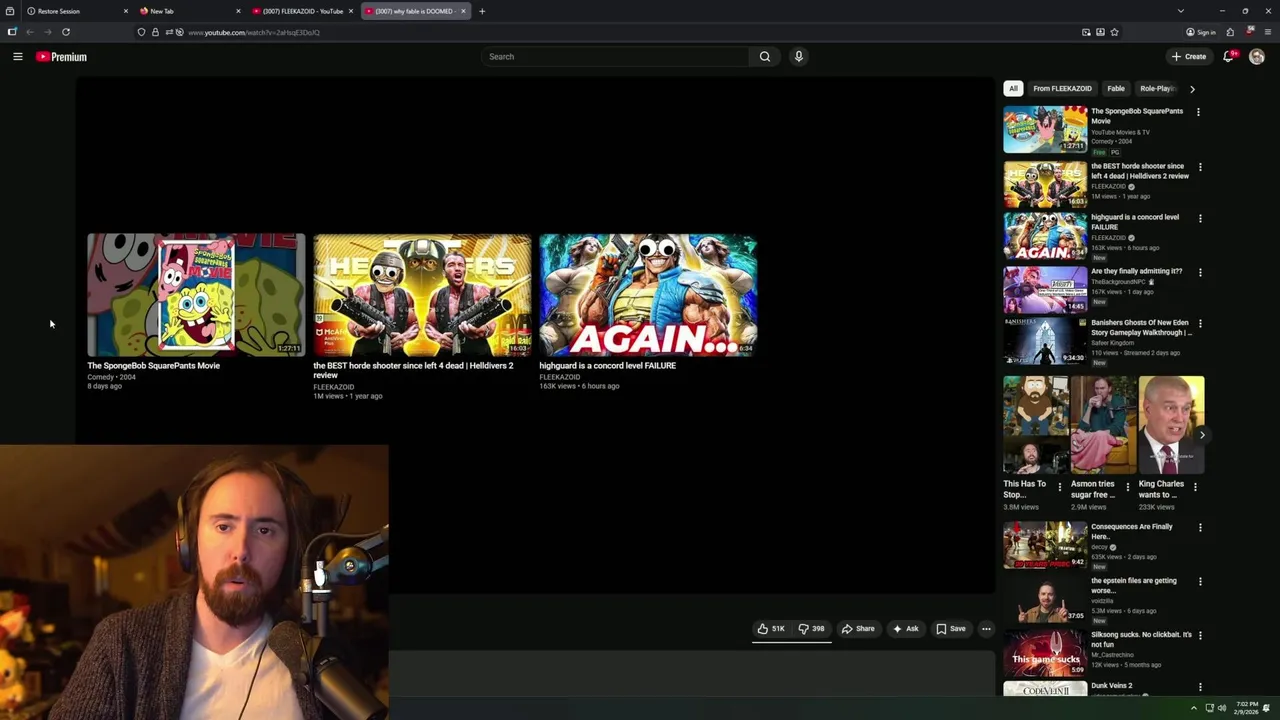Viewport: 1280px width, 720px height.
Task: Click the Firefox Sign in button
Action: tap(1201, 32)
